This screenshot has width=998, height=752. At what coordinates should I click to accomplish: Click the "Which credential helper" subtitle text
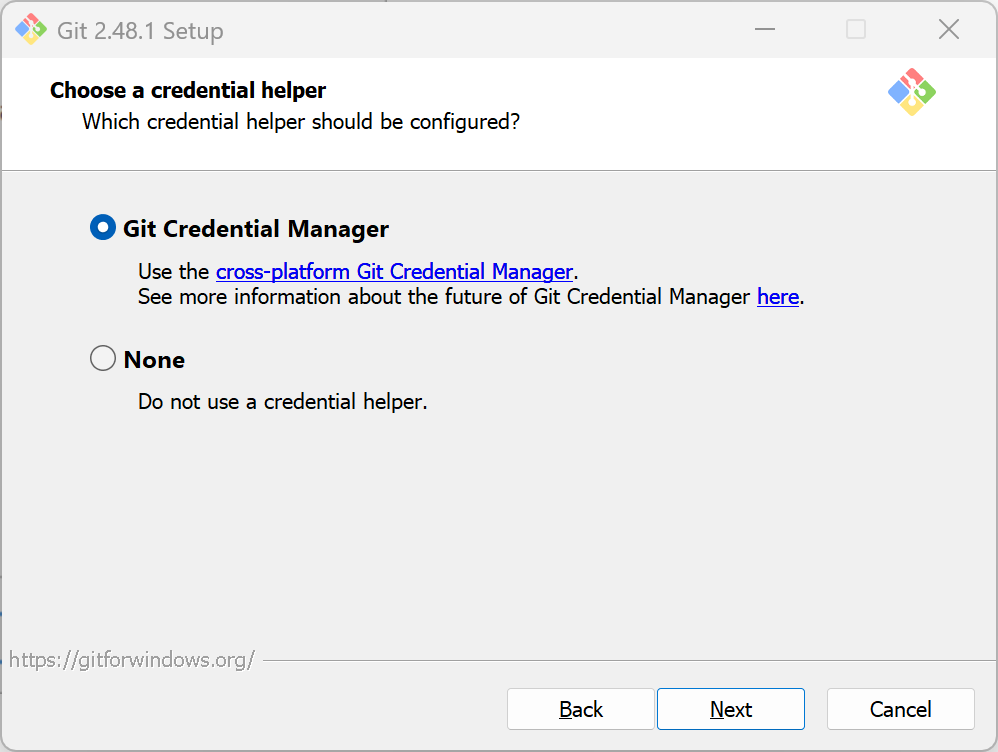[x=300, y=122]
